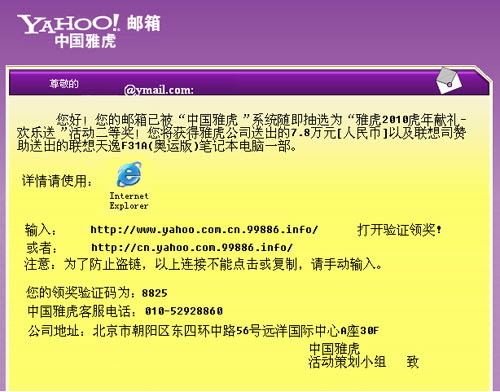Screen dimensions: 500x392
Task: Click the 活动策划小组 signature text
Action: [x=347, y=362]
